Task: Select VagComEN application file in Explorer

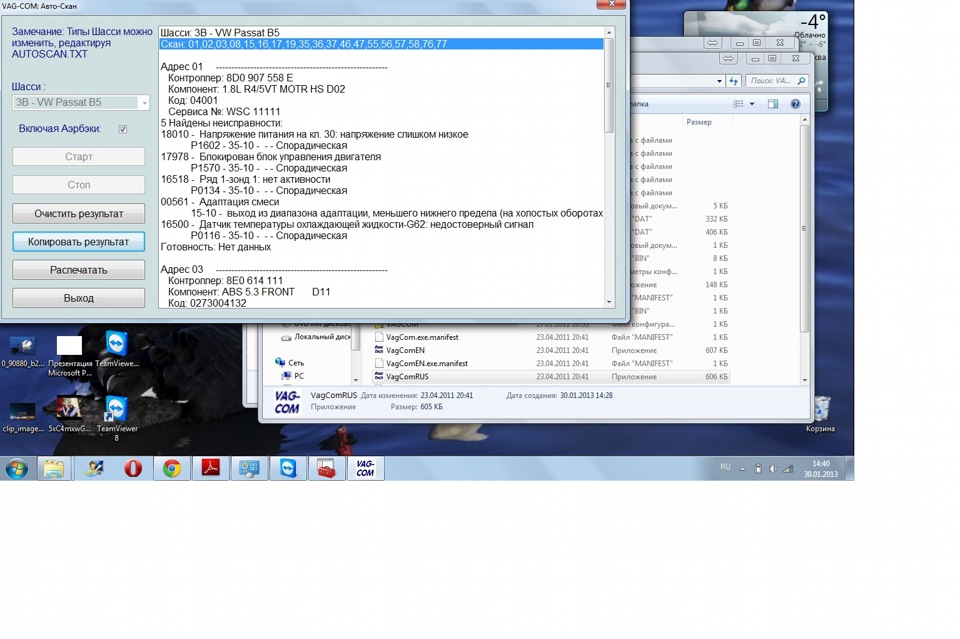Action: 405,350
